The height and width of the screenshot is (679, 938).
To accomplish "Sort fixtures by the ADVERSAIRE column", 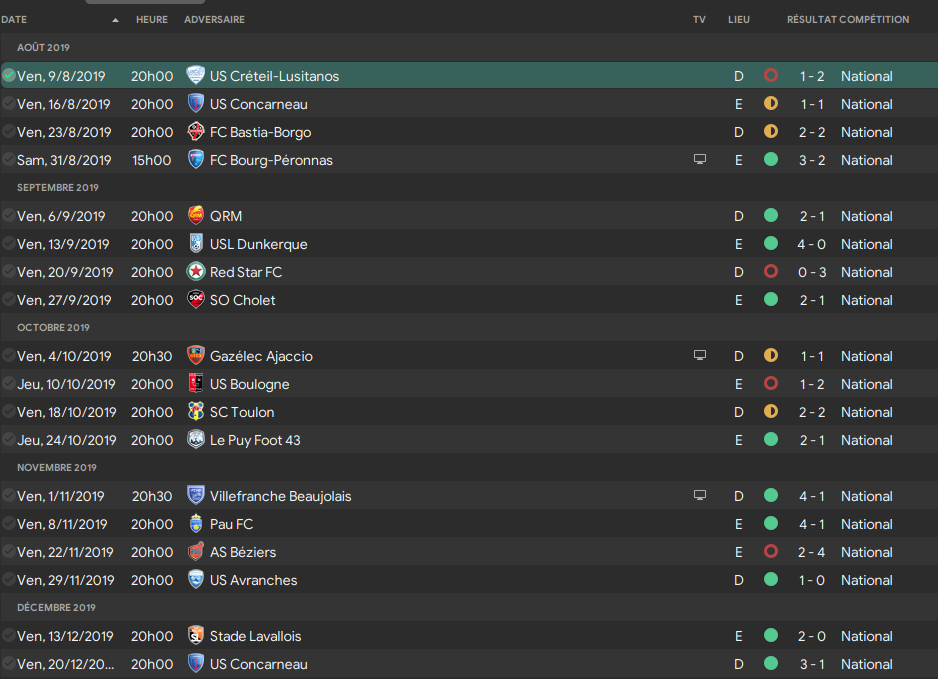I will 214,20.
